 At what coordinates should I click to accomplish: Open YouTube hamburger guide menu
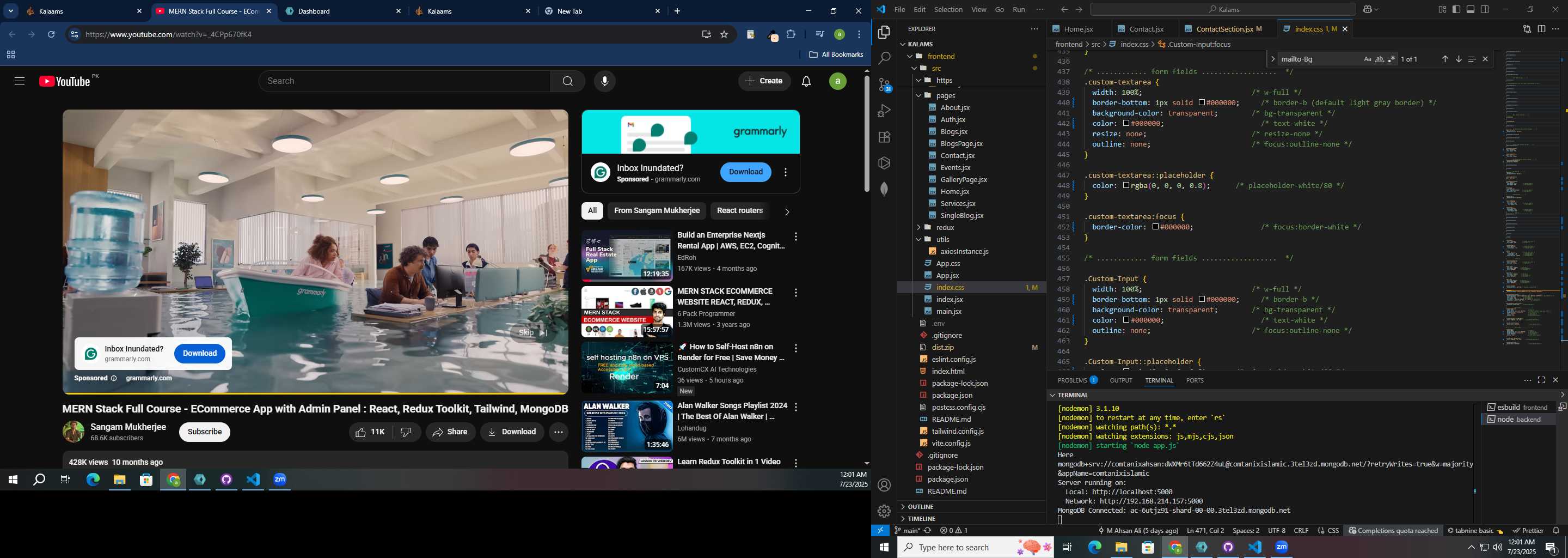(x=20, y=81)
